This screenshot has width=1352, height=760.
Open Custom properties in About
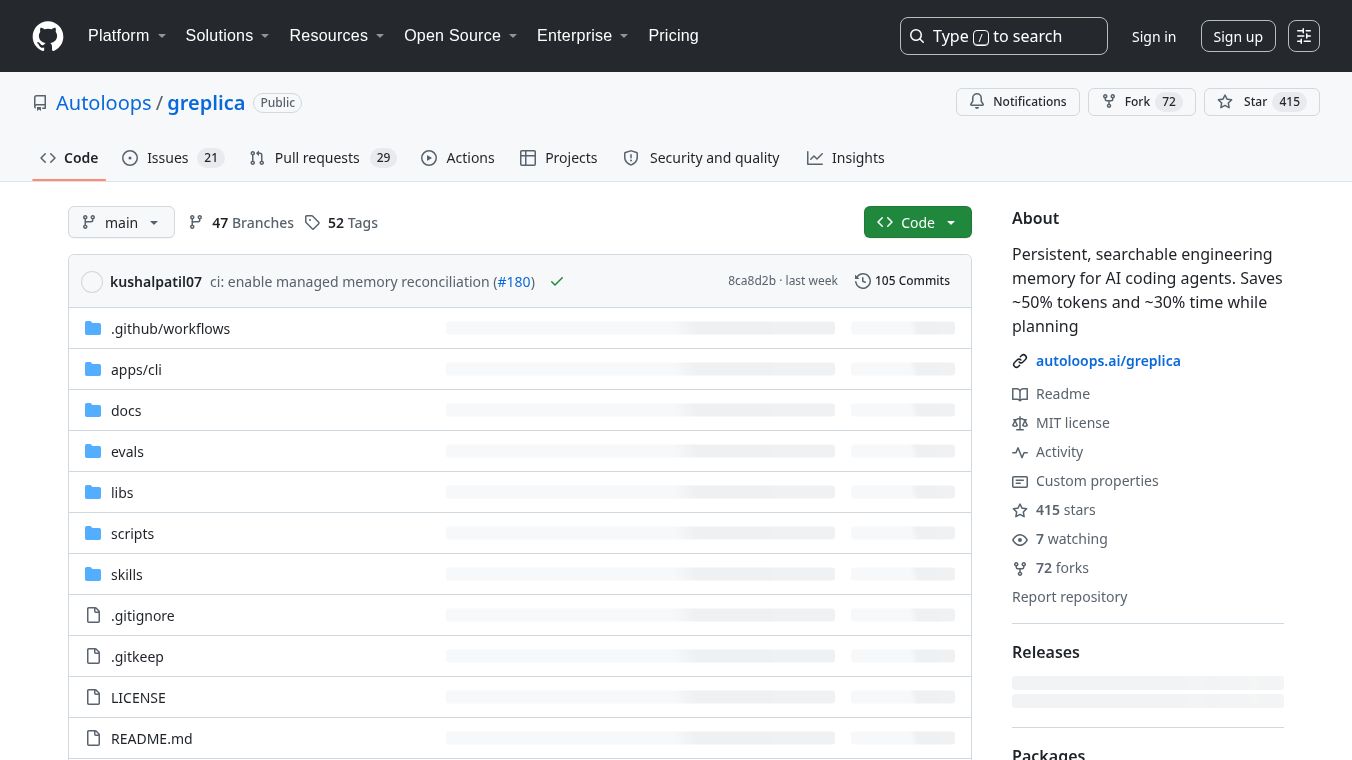(1085, 481)
